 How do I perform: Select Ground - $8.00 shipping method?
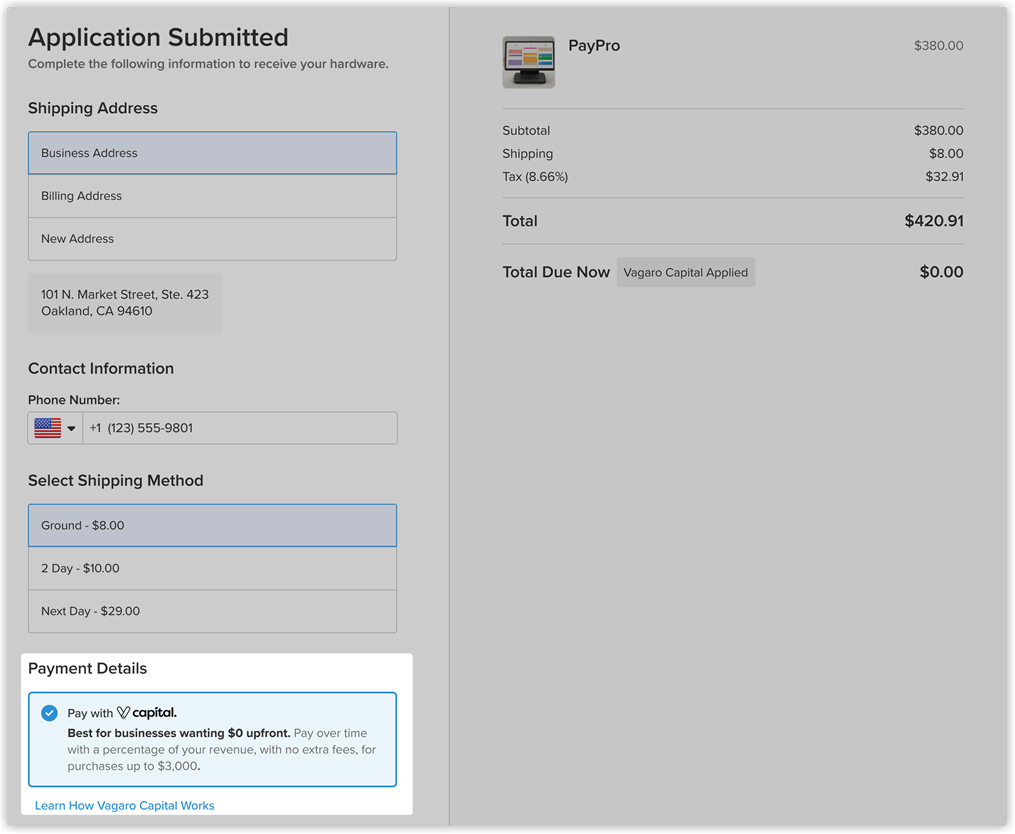coord(212,525)
